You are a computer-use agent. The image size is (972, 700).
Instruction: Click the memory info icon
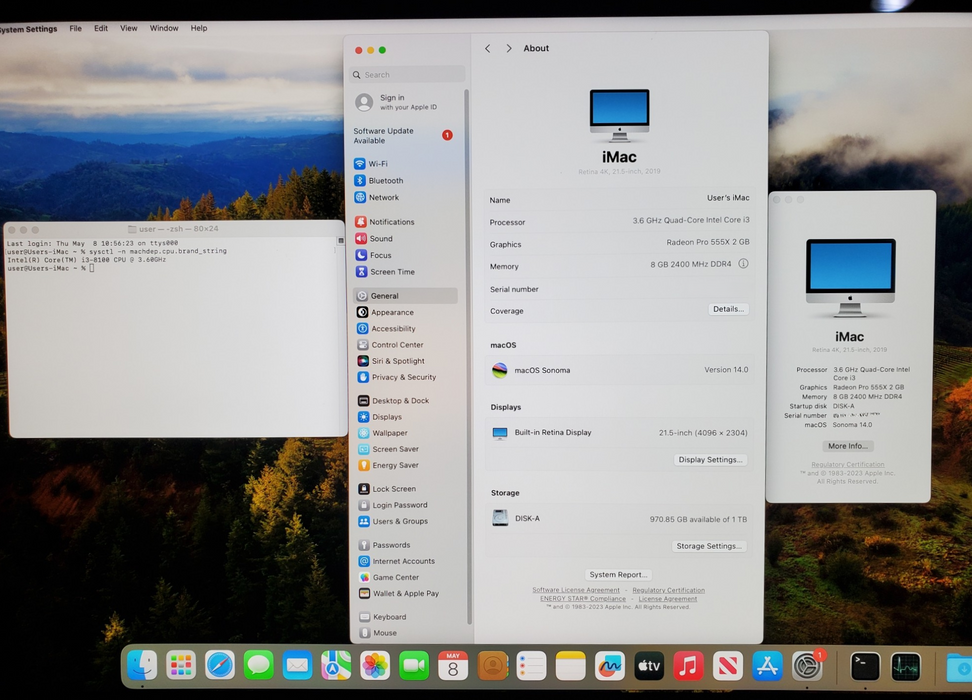click(743, 264)
